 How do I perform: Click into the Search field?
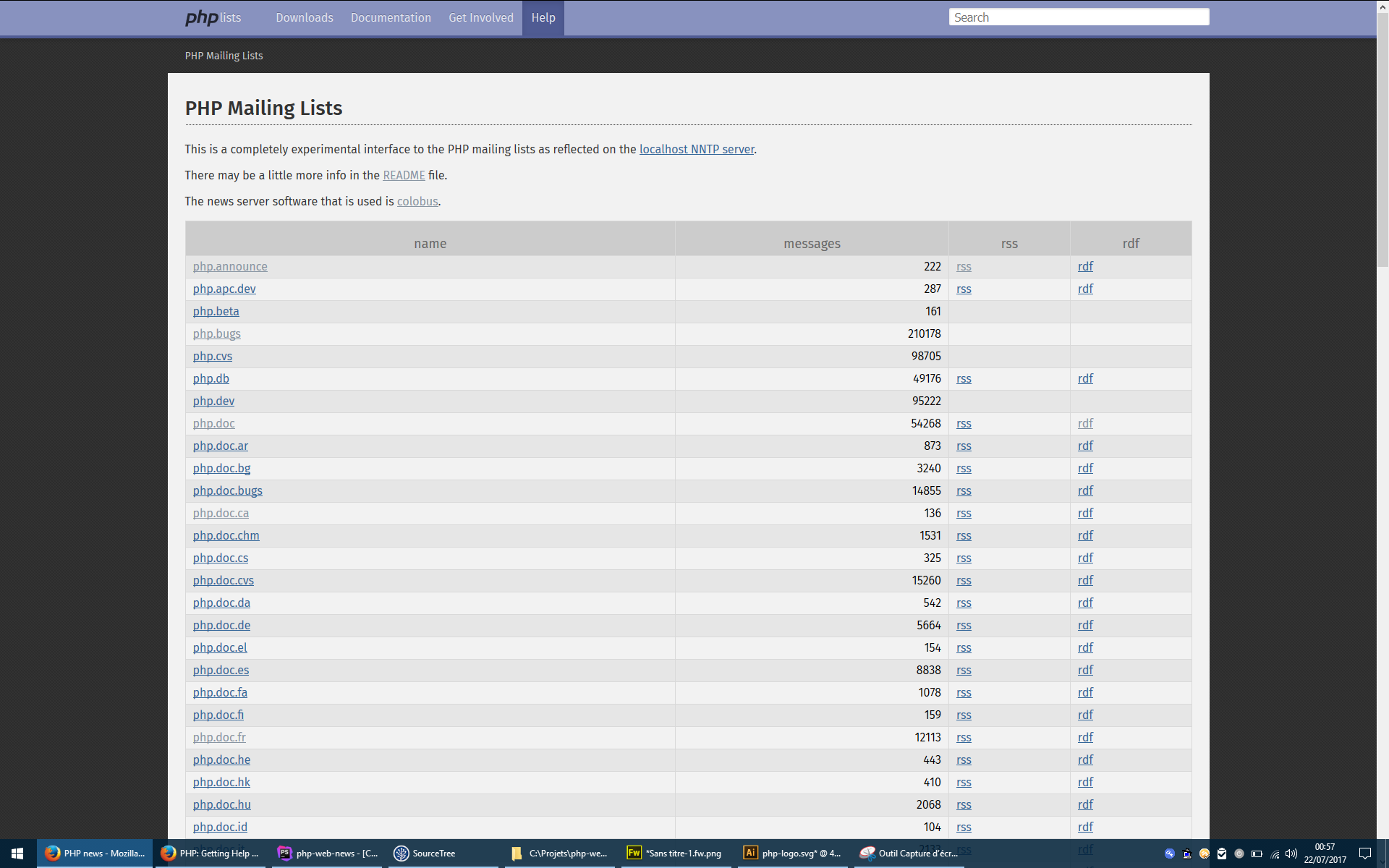click(1078, 17)
